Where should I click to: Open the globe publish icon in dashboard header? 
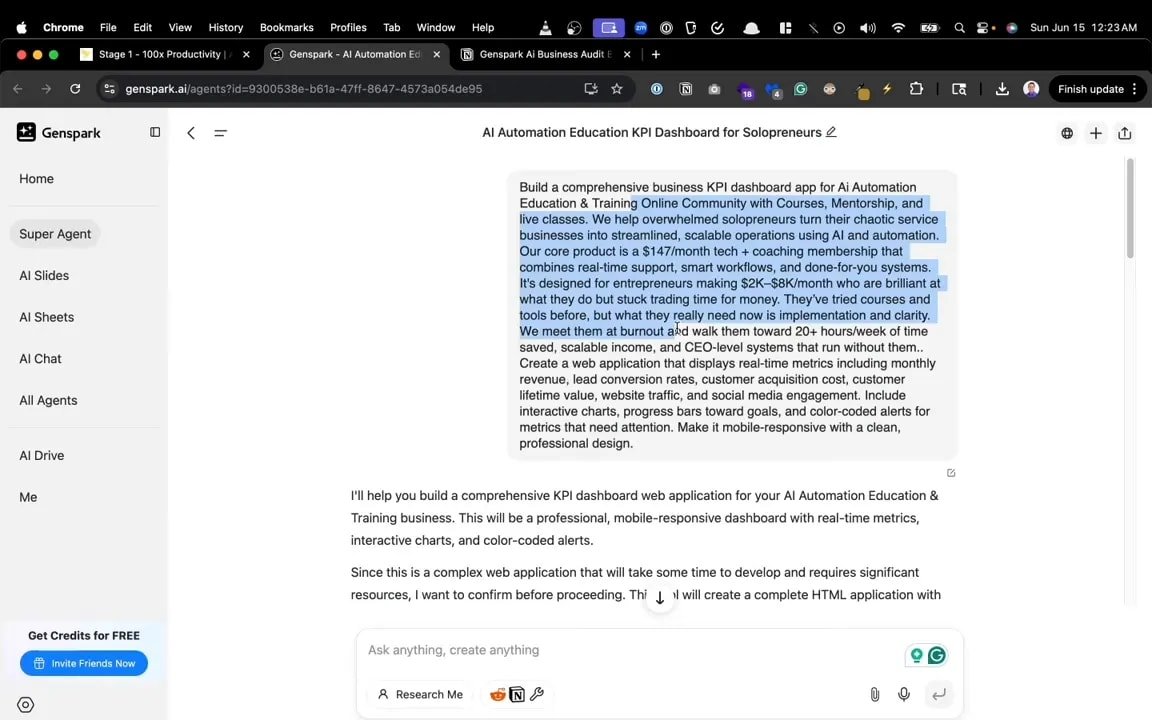pos(1066,132)
